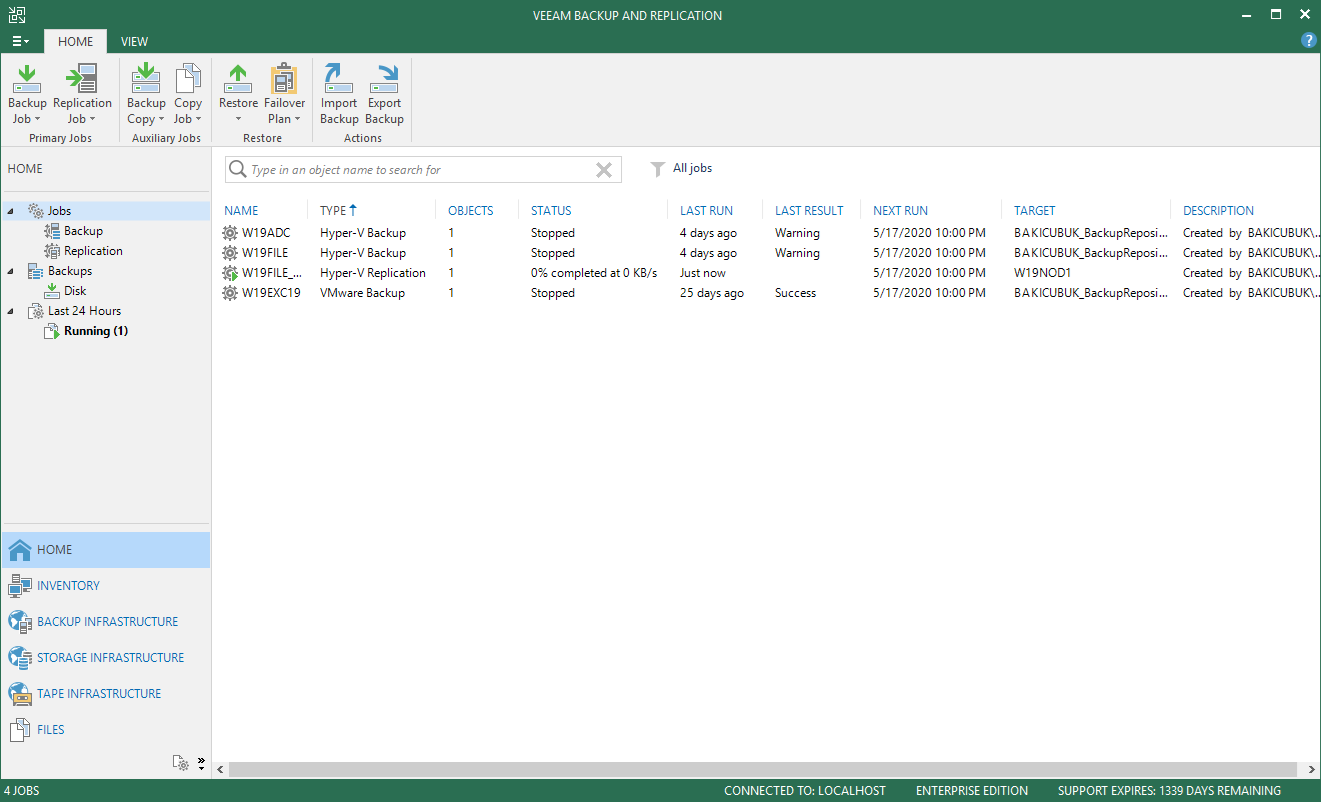The width and height of the screenshot is (1321, 802).
Task: Open the STORAGE INFRASTRUCTURE view
Action: tap(111, 658)
